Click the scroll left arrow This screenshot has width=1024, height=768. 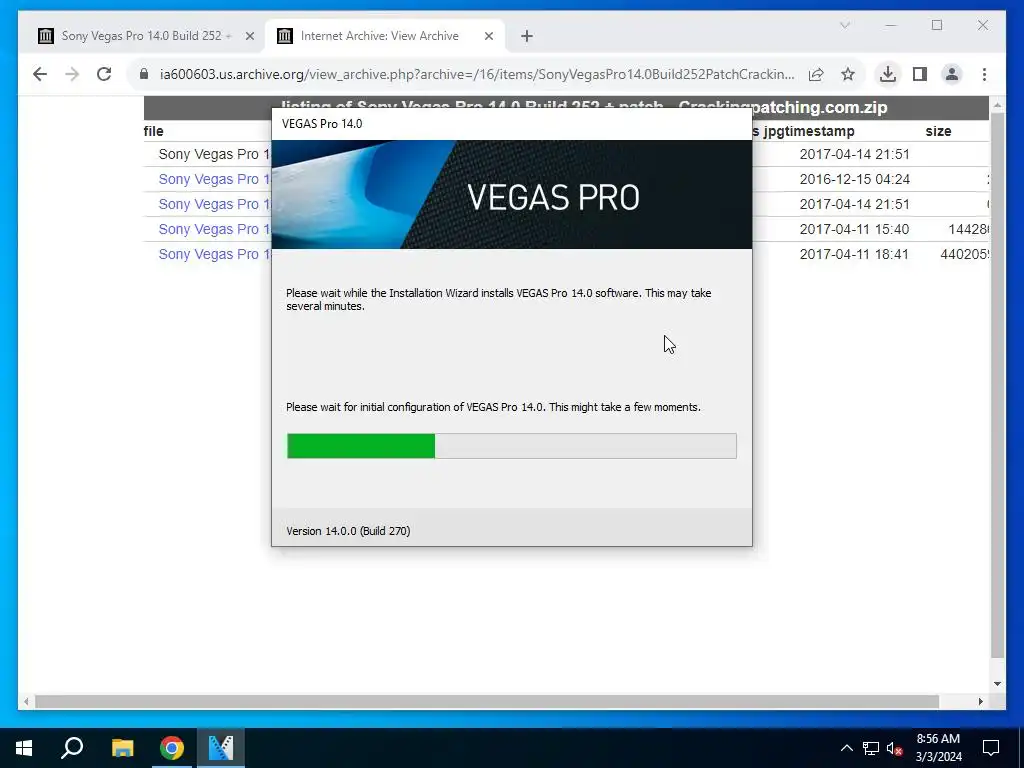tap(25, 701)
